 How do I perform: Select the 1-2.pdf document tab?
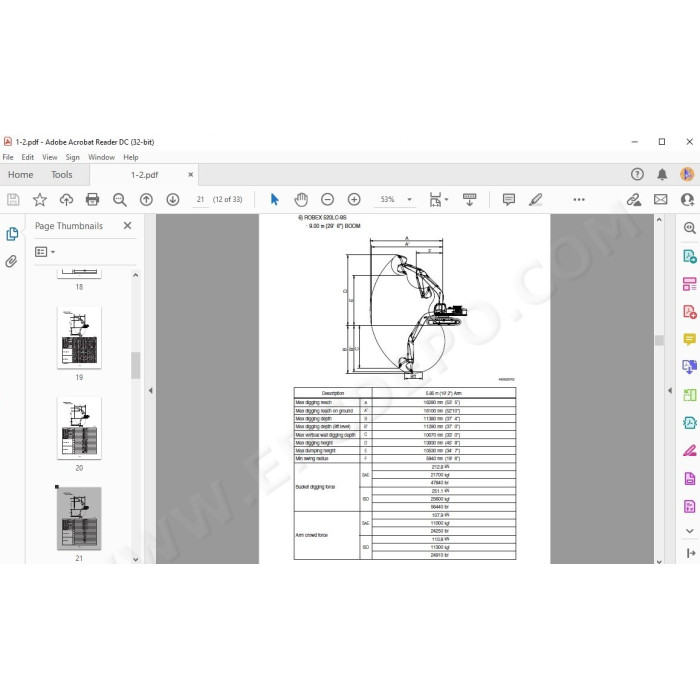[144, 175]
